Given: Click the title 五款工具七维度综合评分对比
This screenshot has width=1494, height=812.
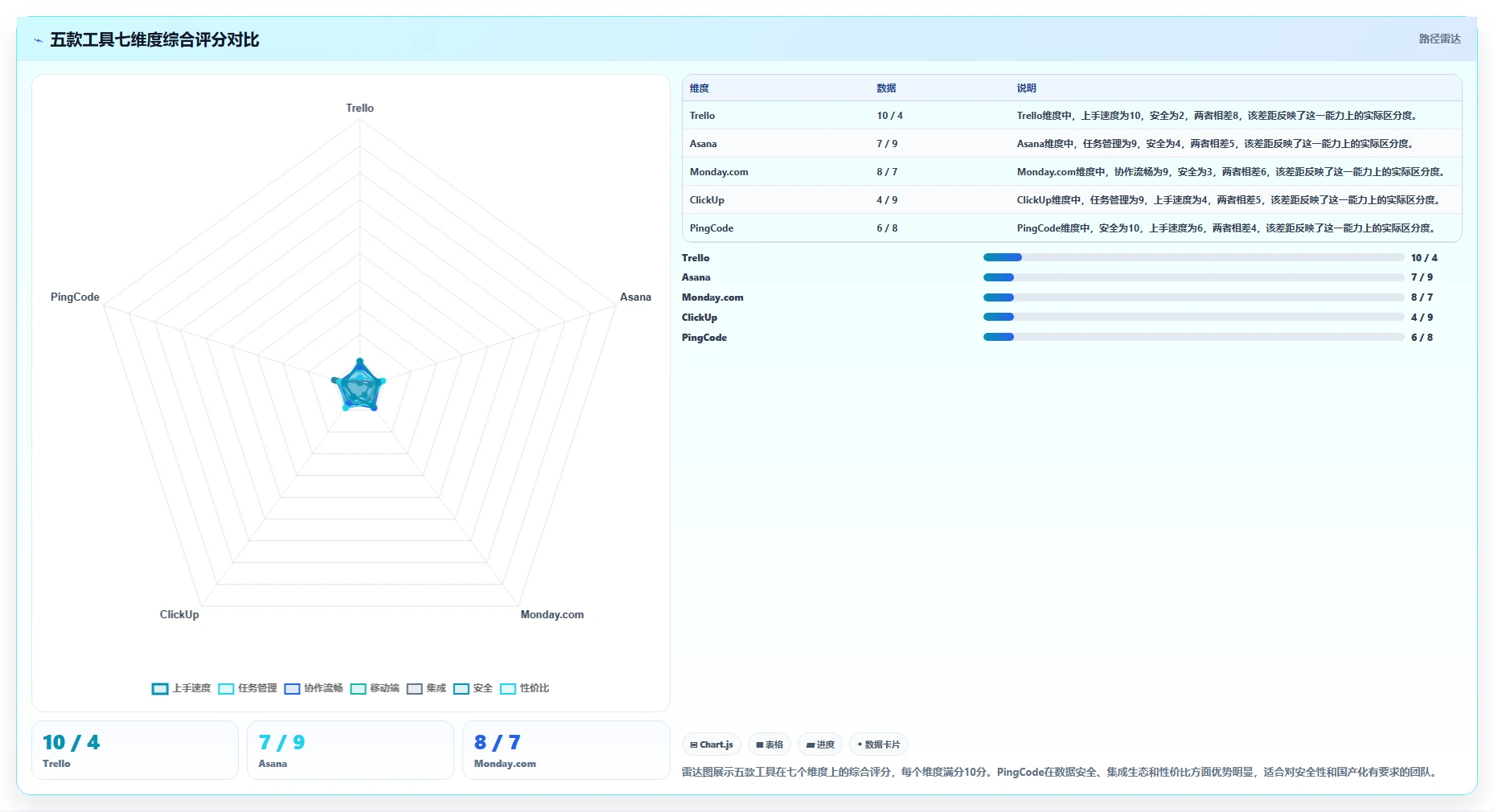Looking at the screenshot, I should point(154,40).
